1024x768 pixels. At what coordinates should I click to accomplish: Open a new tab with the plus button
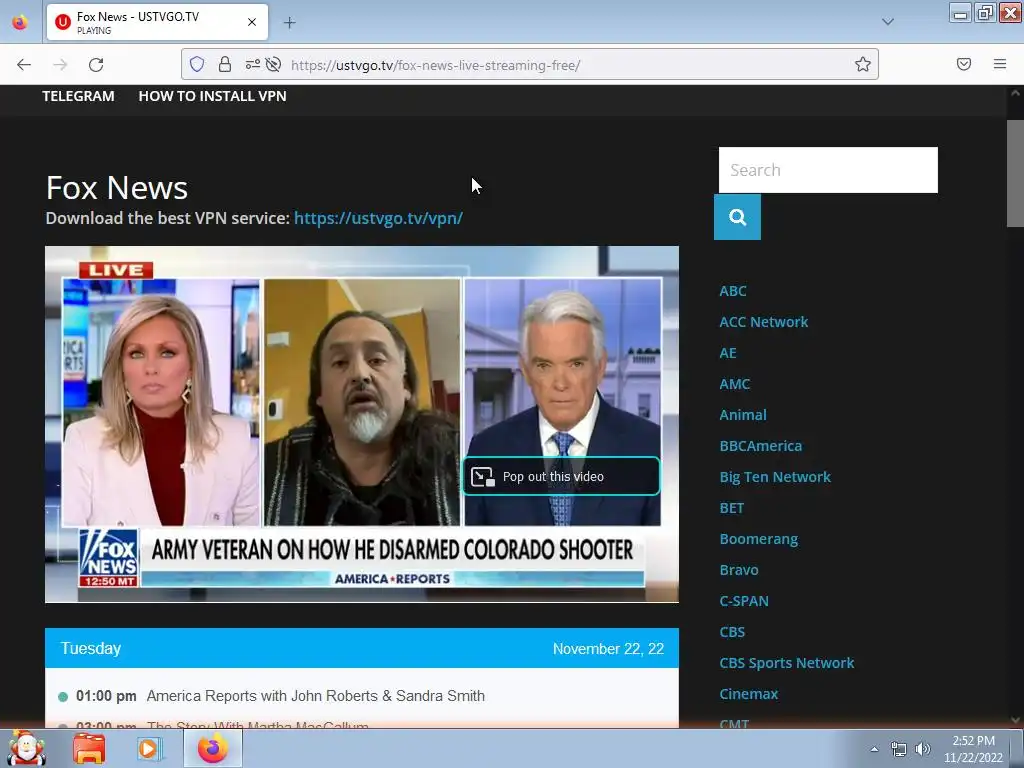(289, 23)
